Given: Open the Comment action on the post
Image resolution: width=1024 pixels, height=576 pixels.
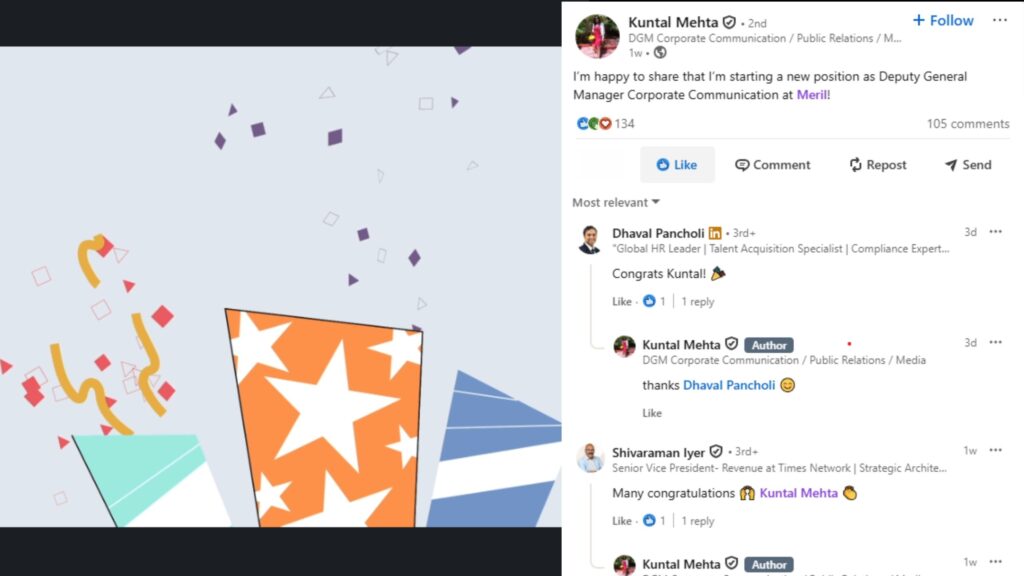Looking at the screenshot, I should (773, 165).
